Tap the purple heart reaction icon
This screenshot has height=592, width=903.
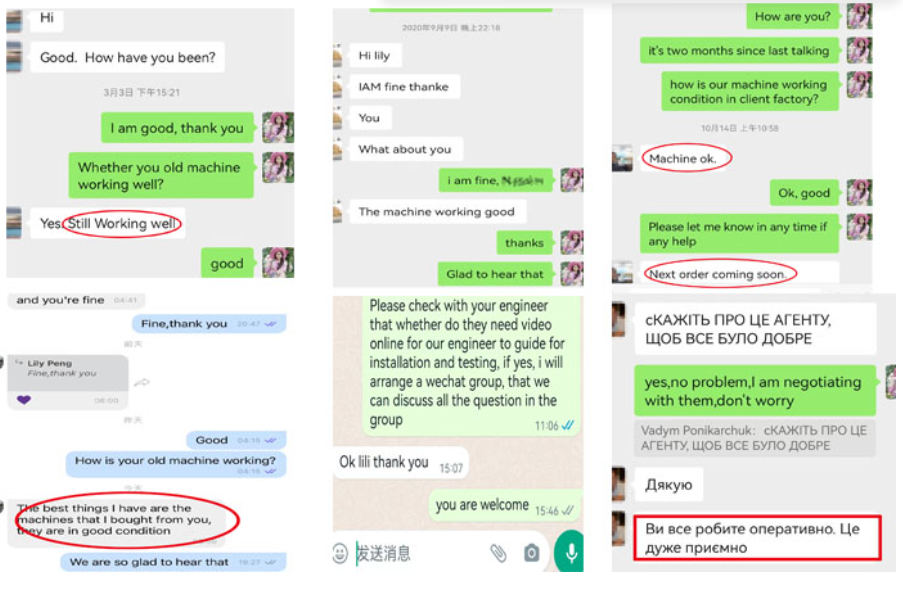[24, 400]
